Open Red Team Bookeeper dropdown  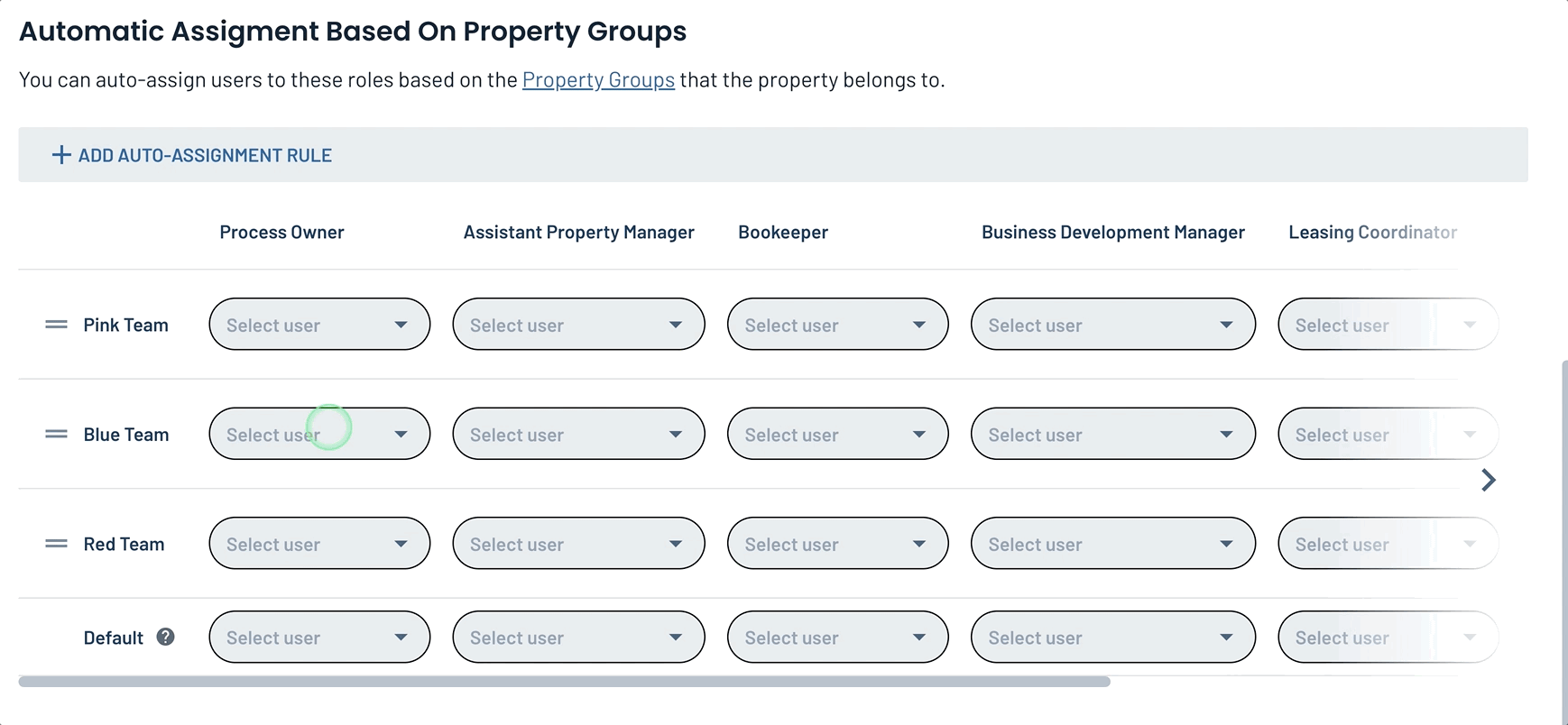tap(836, 544)
